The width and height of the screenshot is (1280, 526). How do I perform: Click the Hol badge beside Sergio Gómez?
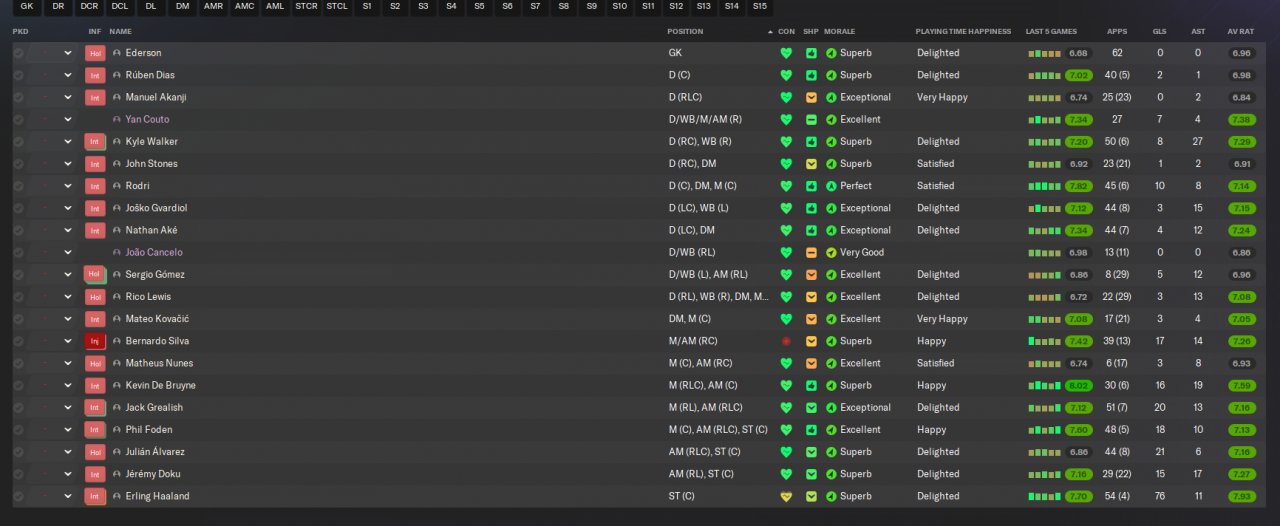pos(95,275)
